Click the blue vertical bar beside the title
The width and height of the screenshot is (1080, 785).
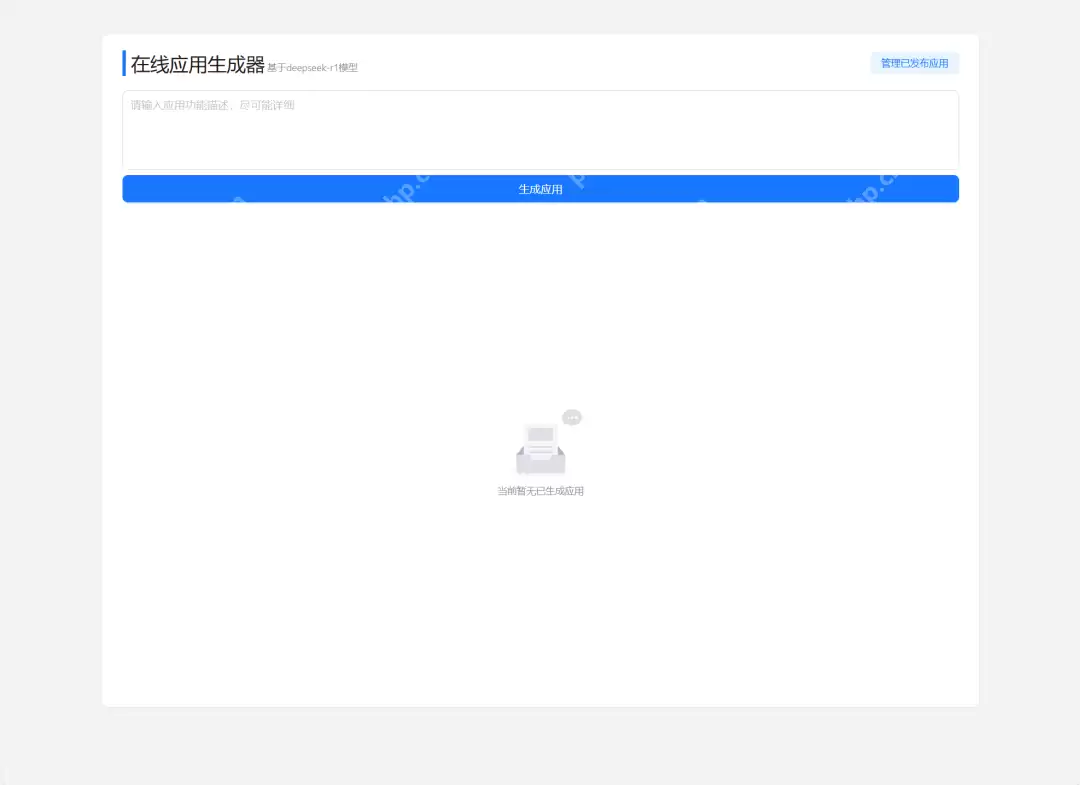[124, 63]
